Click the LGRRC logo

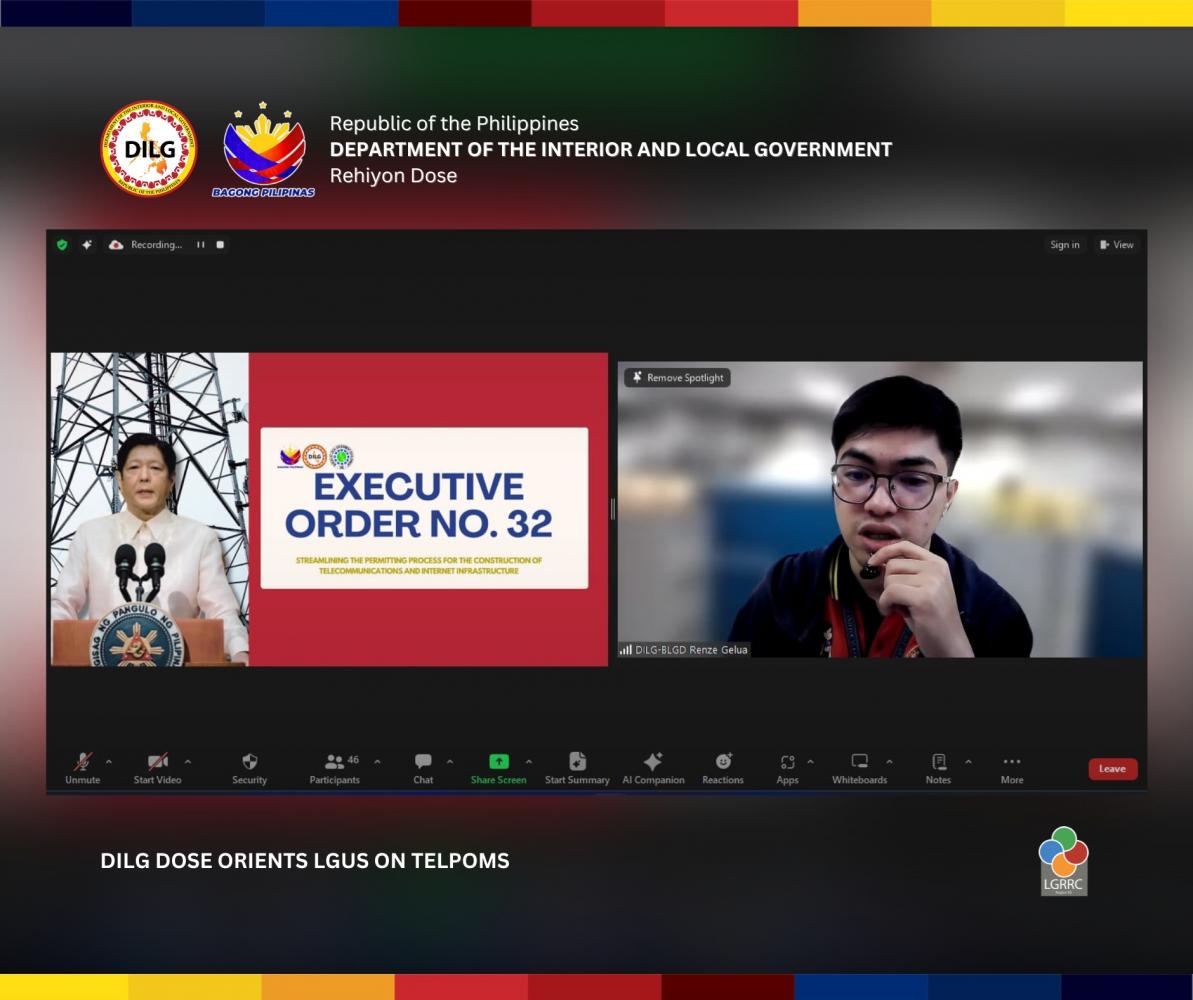click(1064, 861)
